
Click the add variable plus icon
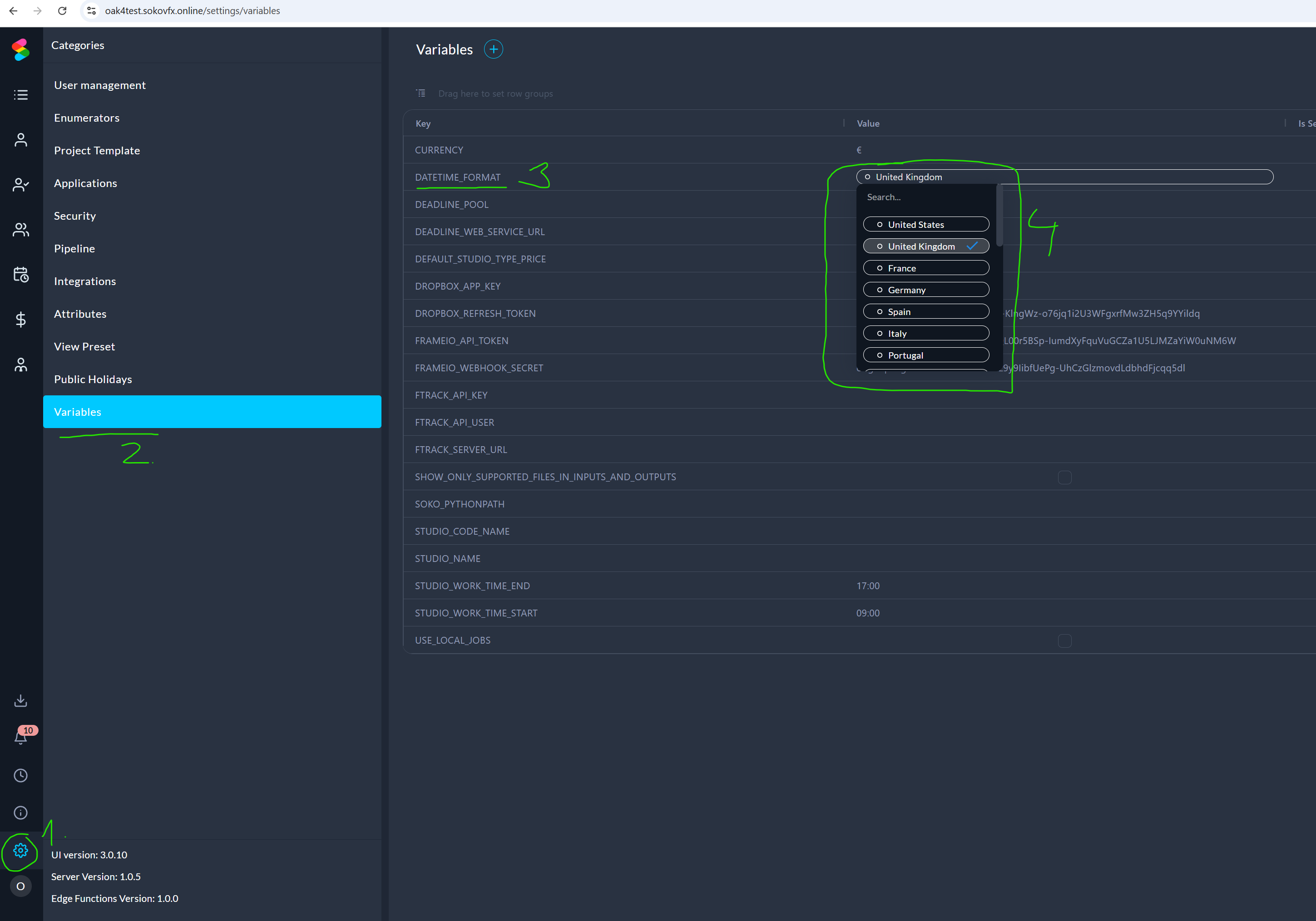(x=493, y=49)
